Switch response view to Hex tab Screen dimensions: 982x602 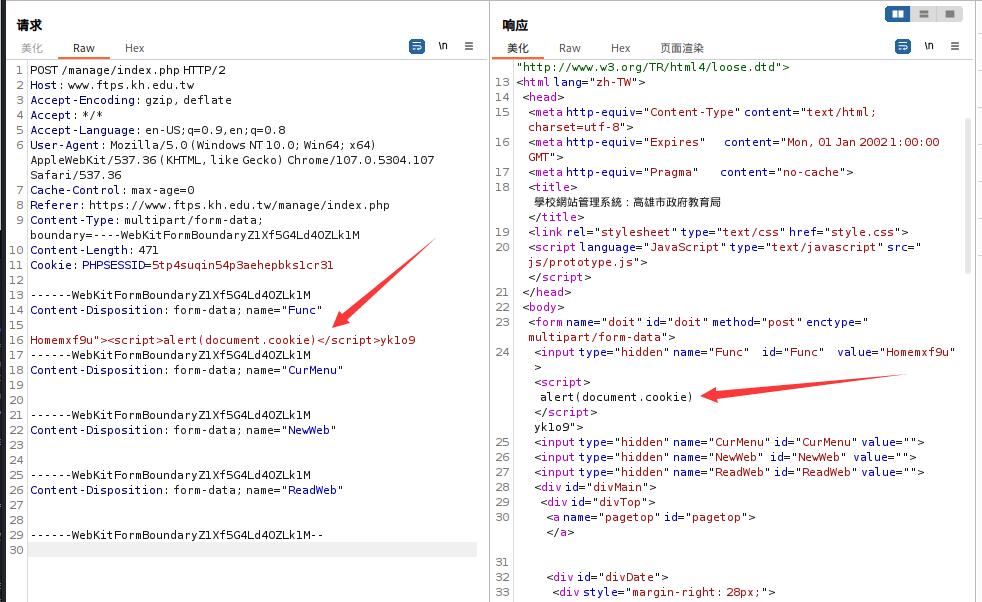pos(620,48)
